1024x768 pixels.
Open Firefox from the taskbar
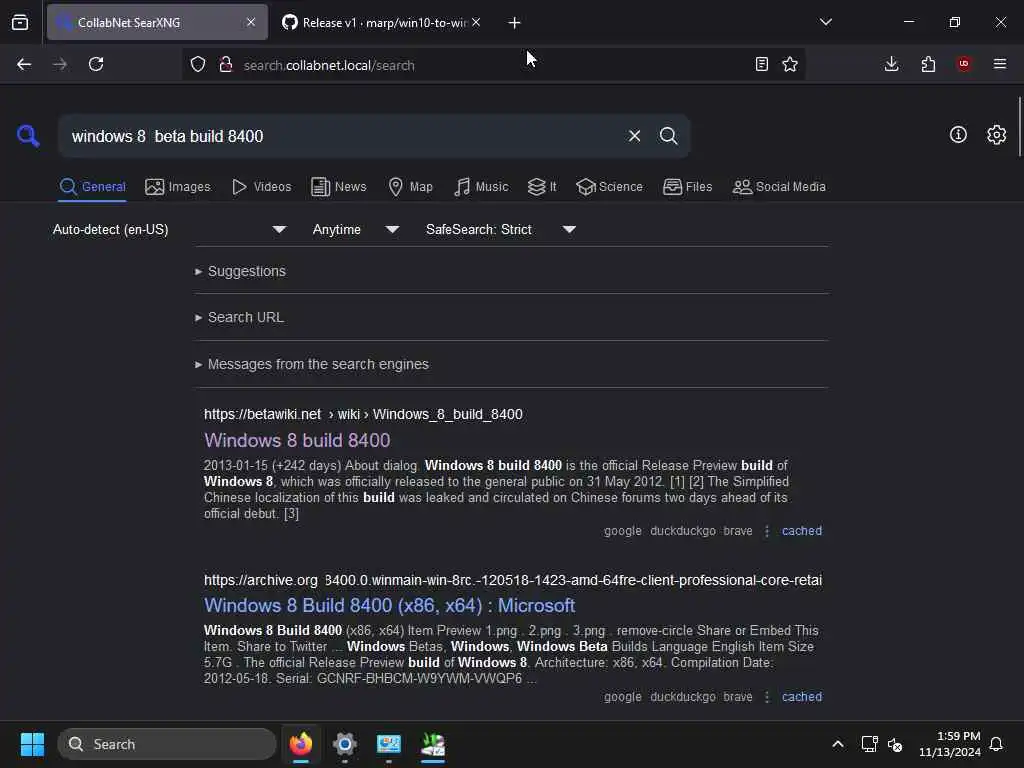300,744
